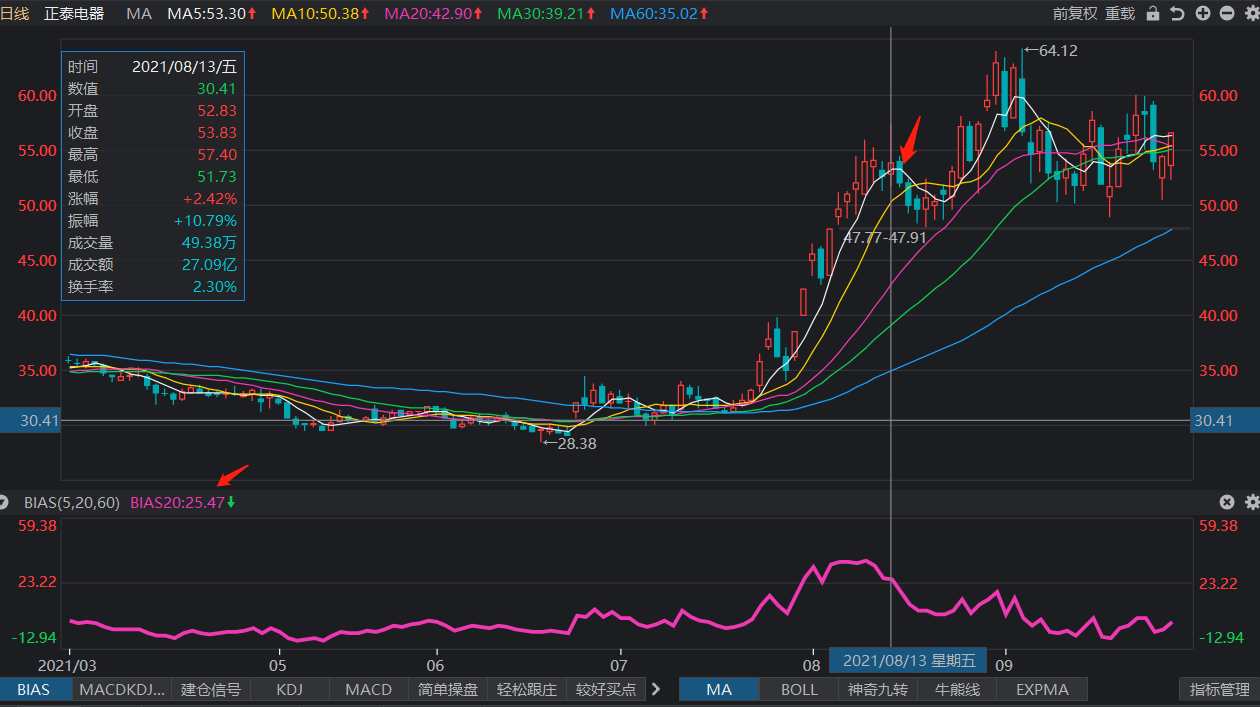This screenshot has width=1260, height=707.
Task: Select 牛熊线 overlay tab
Action: click(957, 689)
